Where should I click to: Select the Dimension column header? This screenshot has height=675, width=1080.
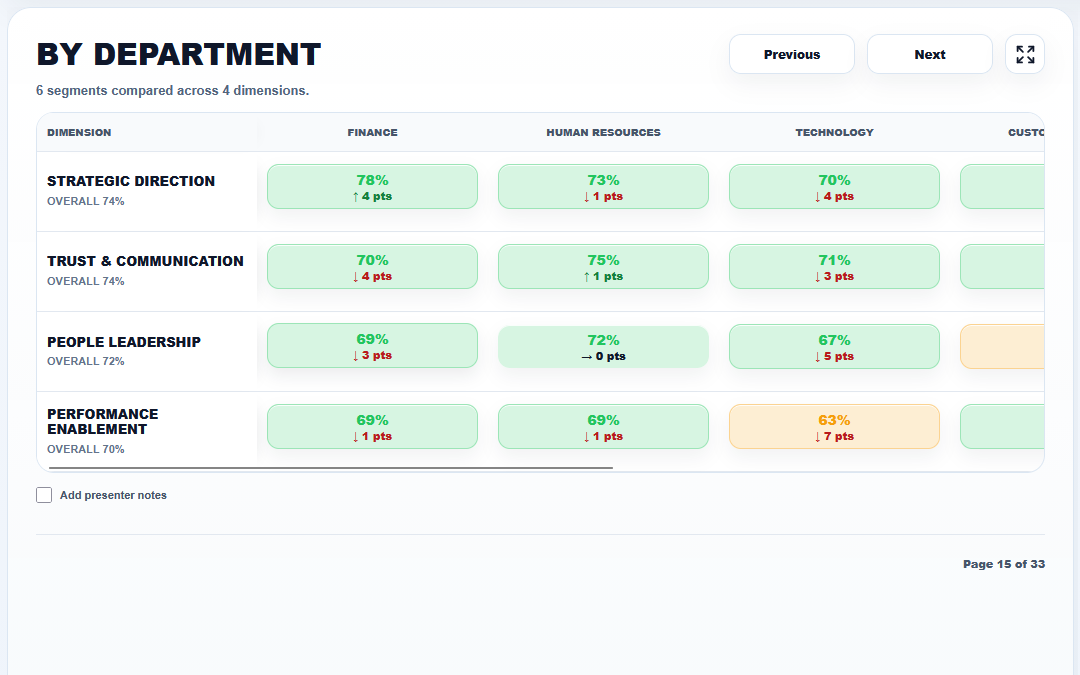79,132
